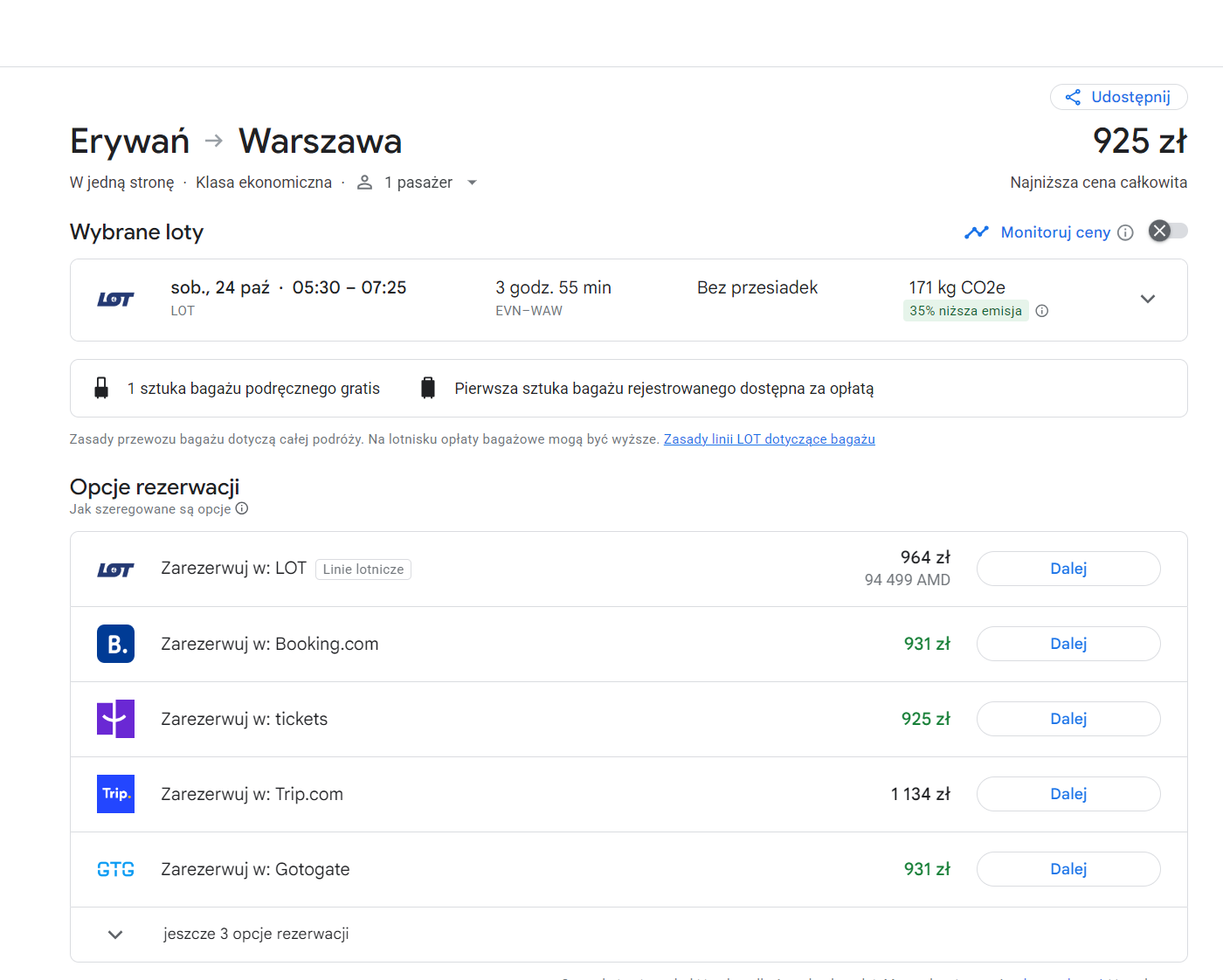The width and height of the screenshot is (1223, 980).
Task: Click the 171 kg CO2e emissions text
Action: pos(957,287)
